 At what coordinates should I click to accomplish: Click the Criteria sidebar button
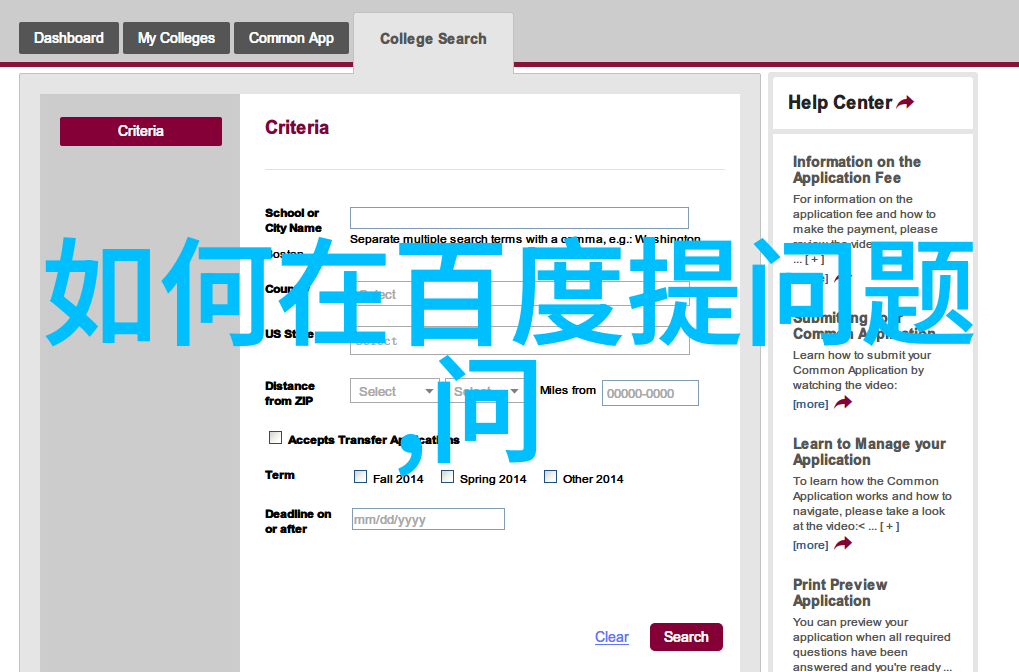141,131
